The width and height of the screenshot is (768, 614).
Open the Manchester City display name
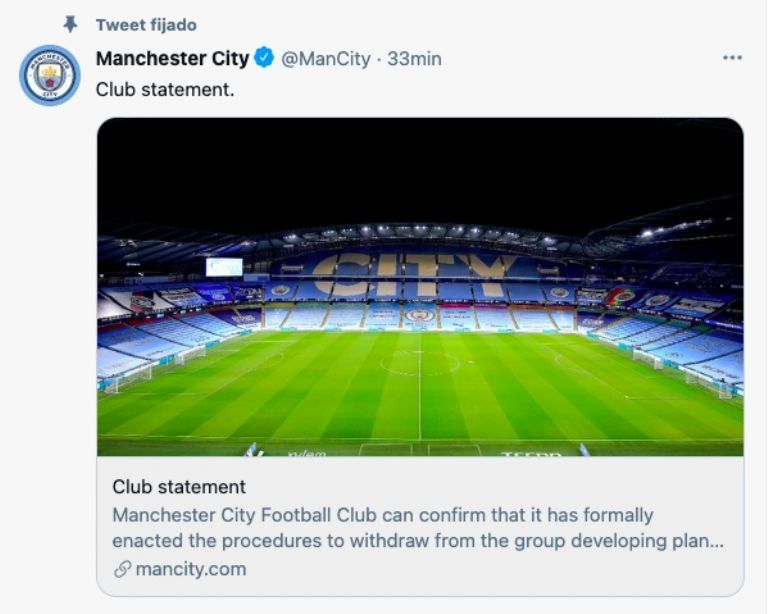[x=172, y=59]
